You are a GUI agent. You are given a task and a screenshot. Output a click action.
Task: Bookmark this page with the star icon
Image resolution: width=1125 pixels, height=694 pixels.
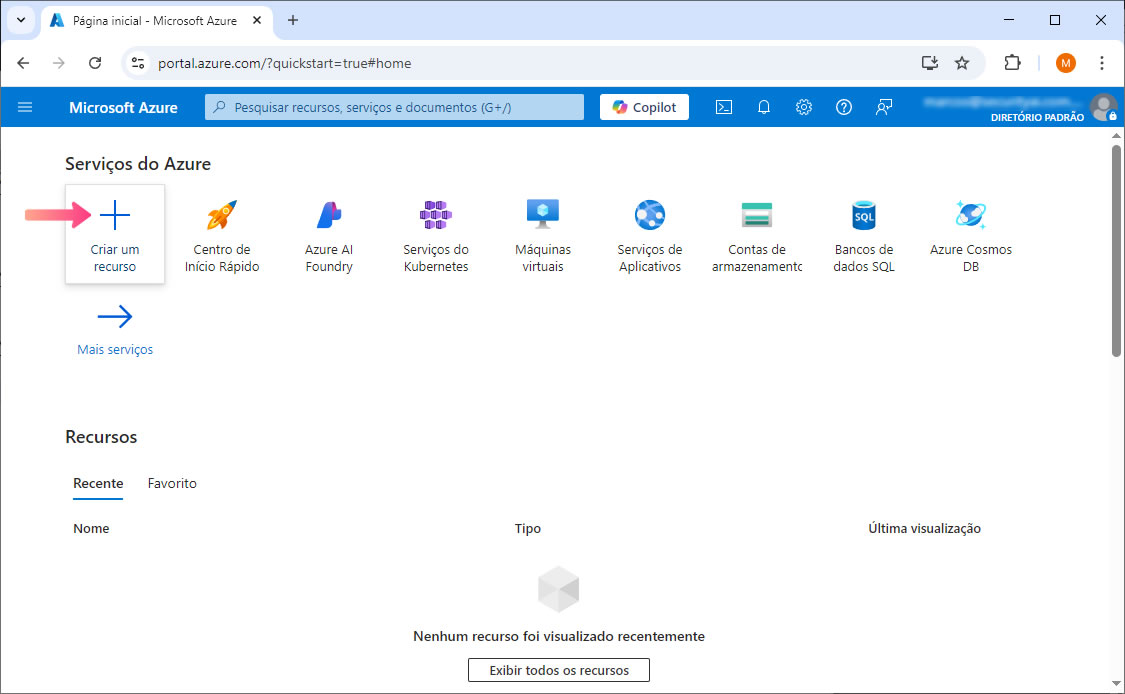[962, 63]
